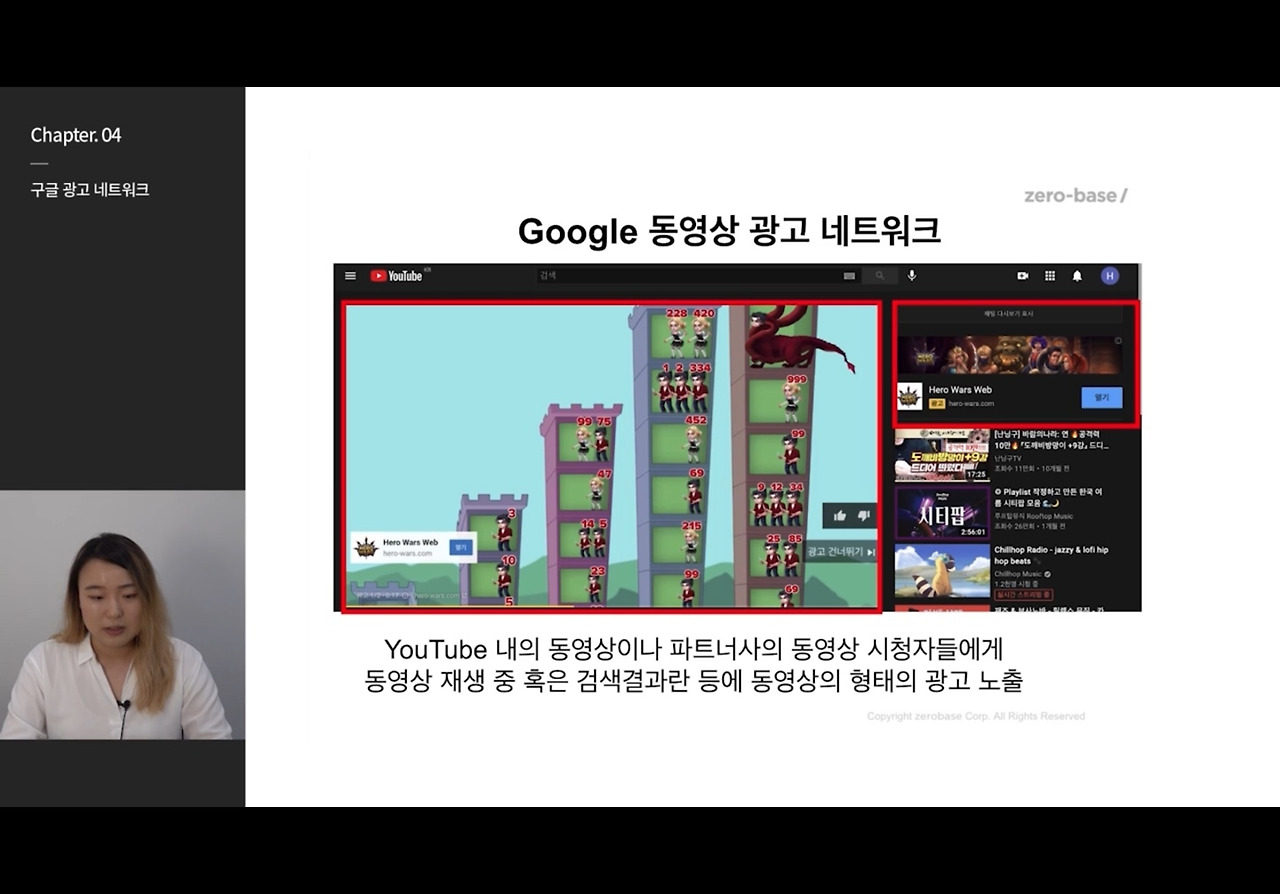Screen dimensions: 1280x894
Task: Click the Hero Wars logo in the sidebar ad
Action: [909, 396]
